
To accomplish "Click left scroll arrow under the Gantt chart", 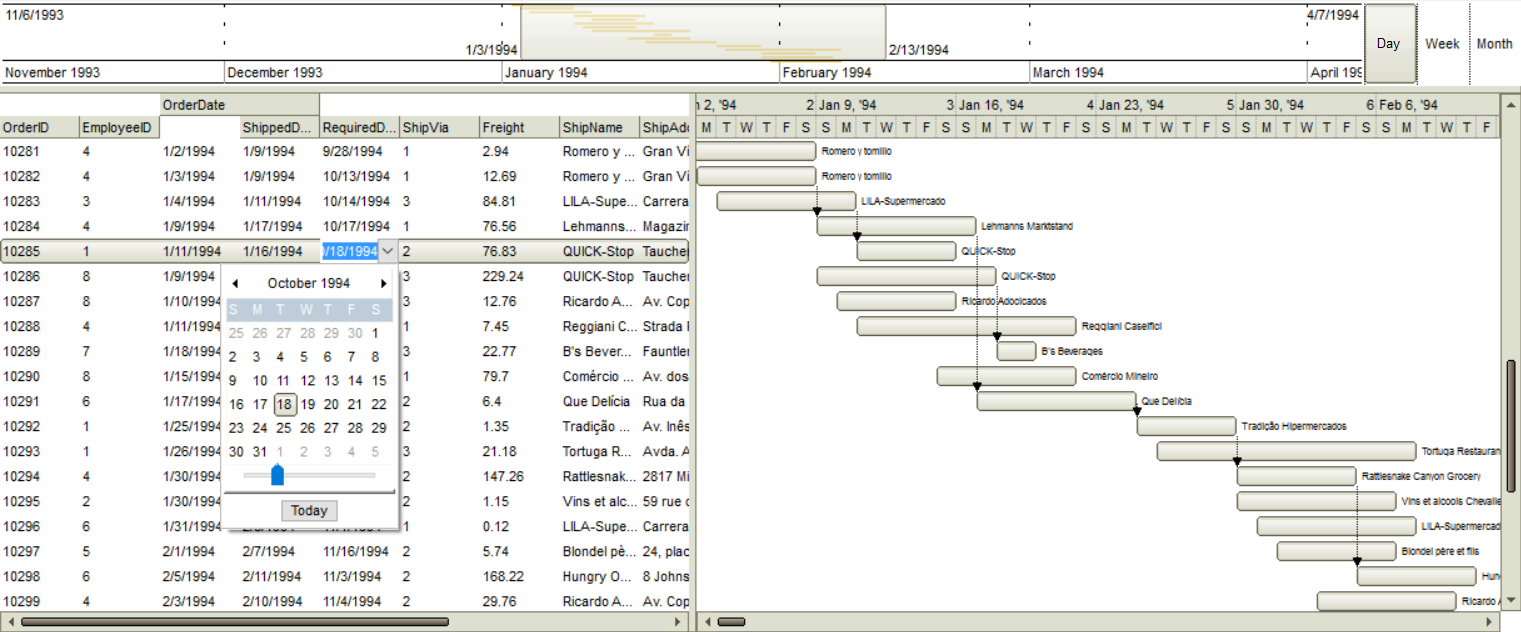I will coord(707,622).
